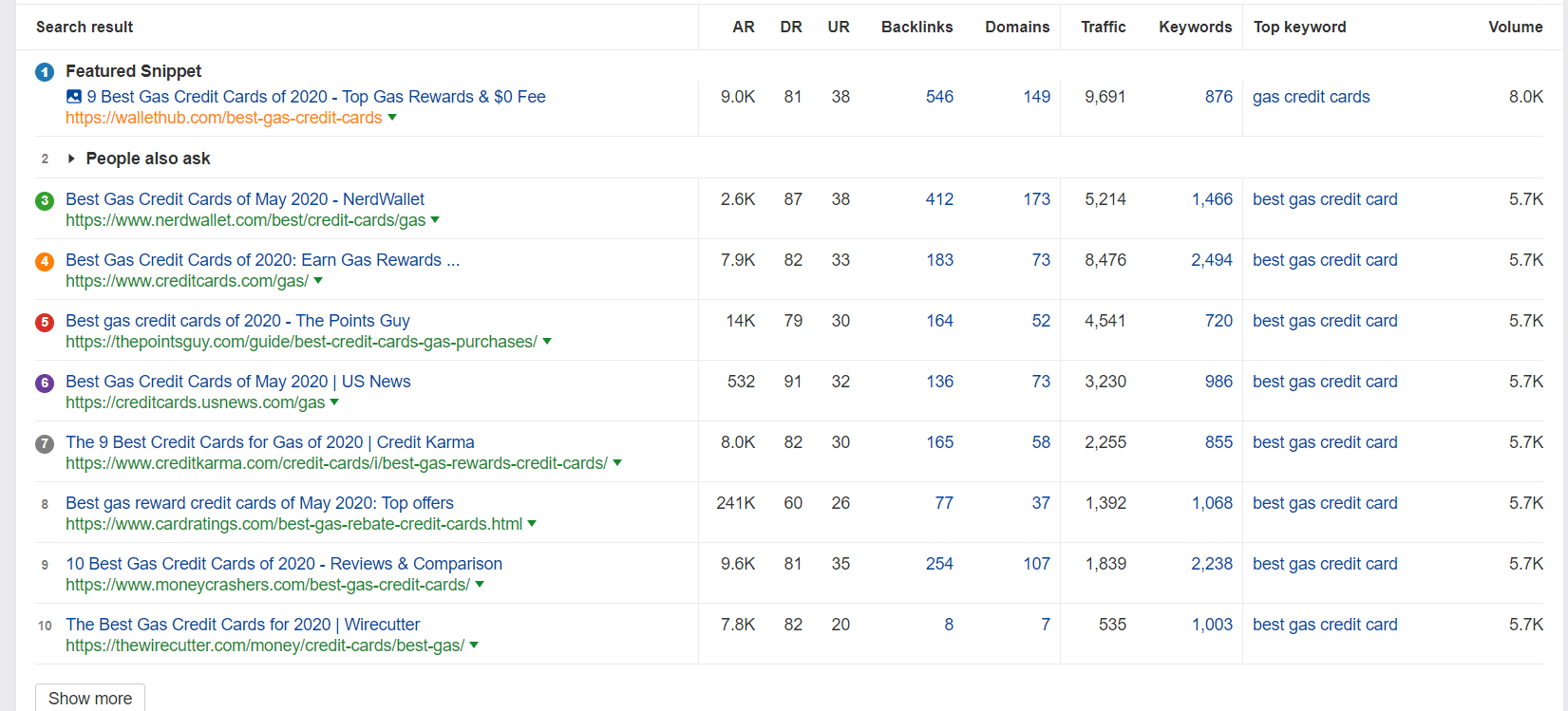This screenshot has width=1568, height=711.
Task: Click the Domains column header
Action: tap(1017, 28)
